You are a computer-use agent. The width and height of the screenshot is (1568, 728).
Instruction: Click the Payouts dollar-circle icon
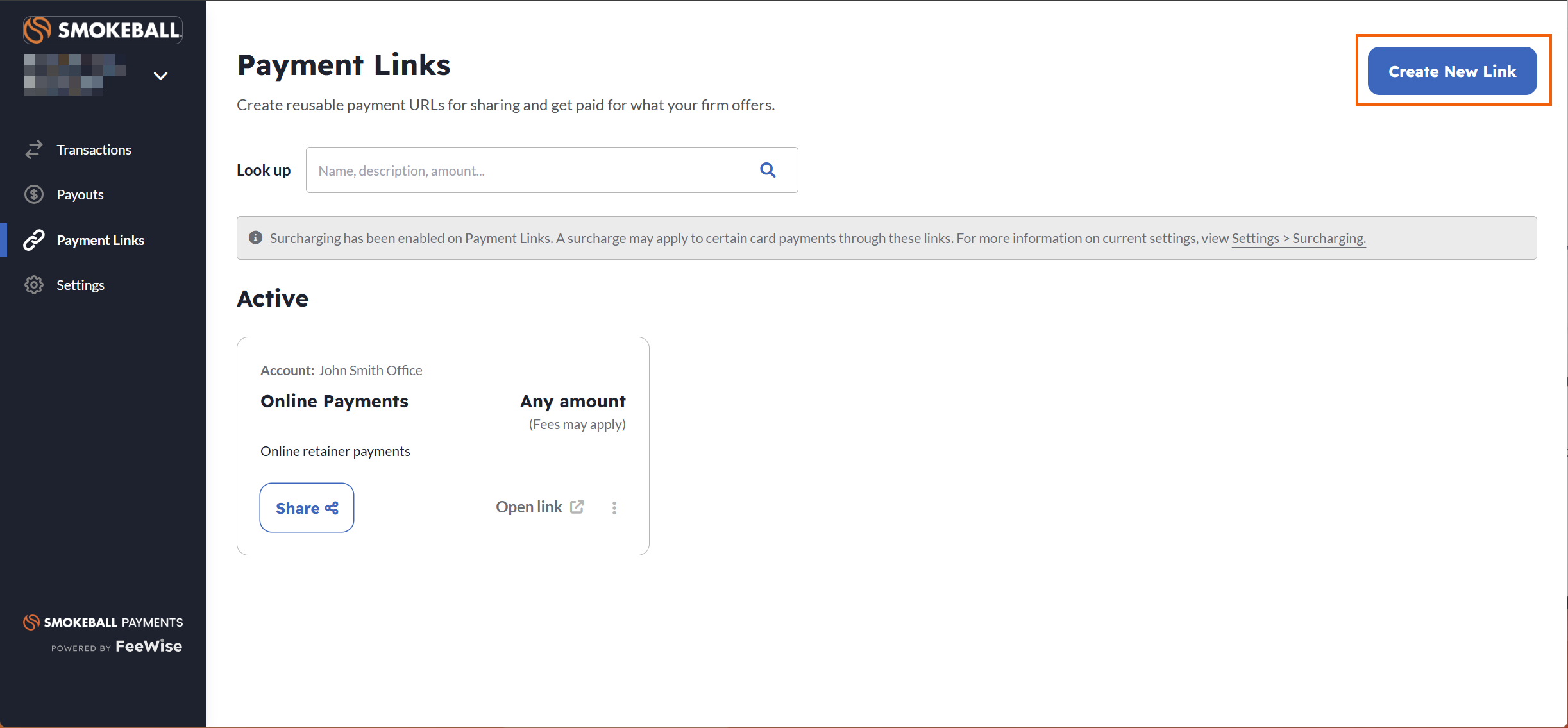tap(34, 194)
